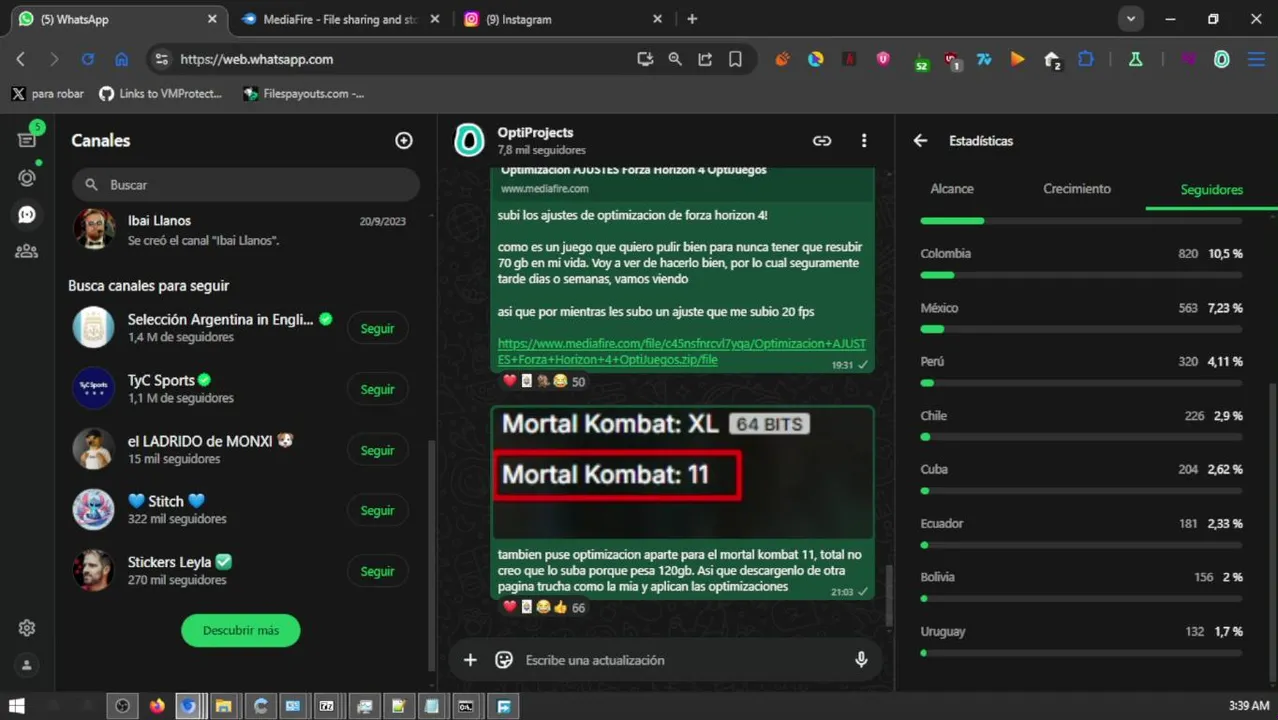The image size is (1278, 720).
Task: Open the Status updates sidebar icon
Action: 27,178
